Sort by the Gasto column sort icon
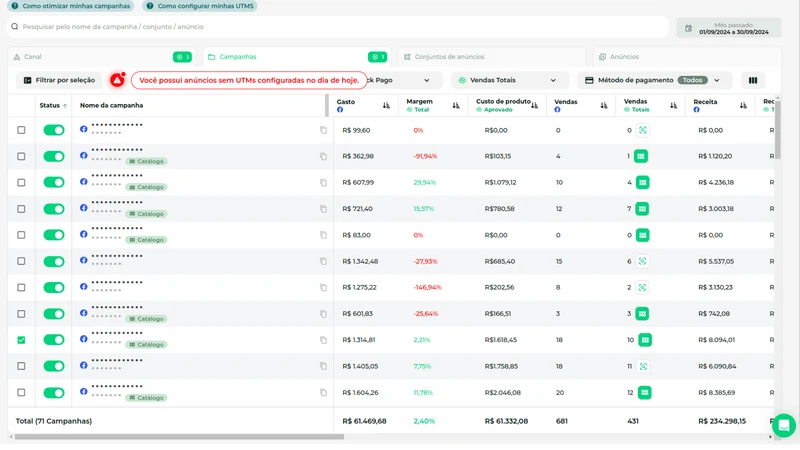Screen dimensions: 800x450 pyautogui.click(x=386, y=106)
